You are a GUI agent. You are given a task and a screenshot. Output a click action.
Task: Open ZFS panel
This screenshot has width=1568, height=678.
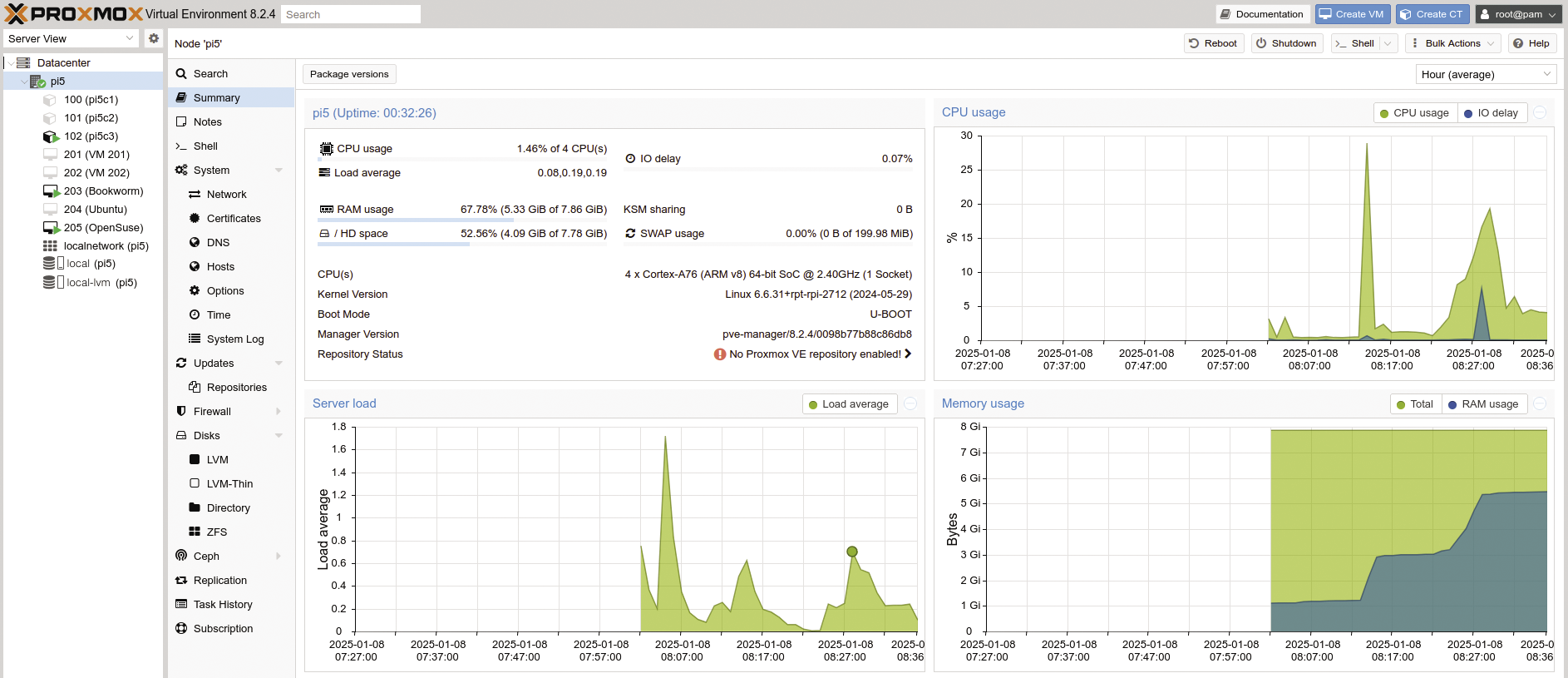tap(231, 532)
